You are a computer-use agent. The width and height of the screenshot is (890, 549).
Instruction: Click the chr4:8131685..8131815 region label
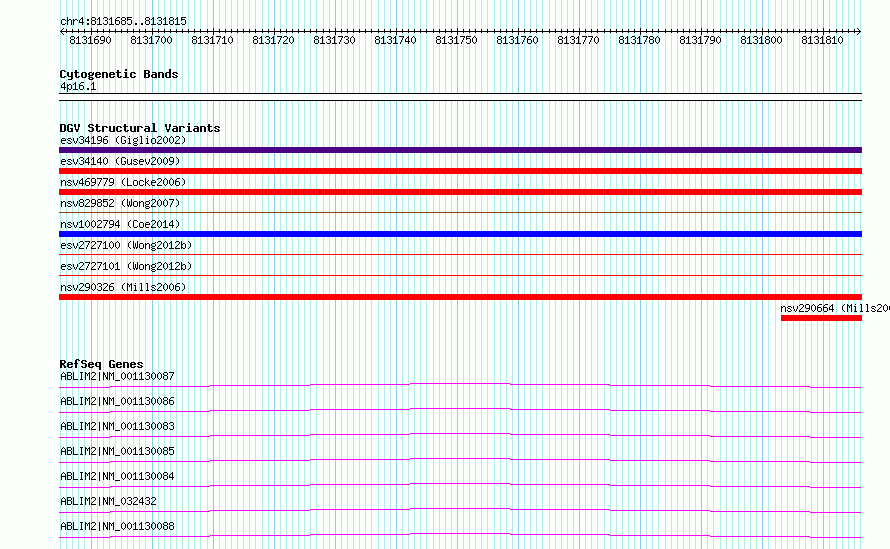click(123, 21)
